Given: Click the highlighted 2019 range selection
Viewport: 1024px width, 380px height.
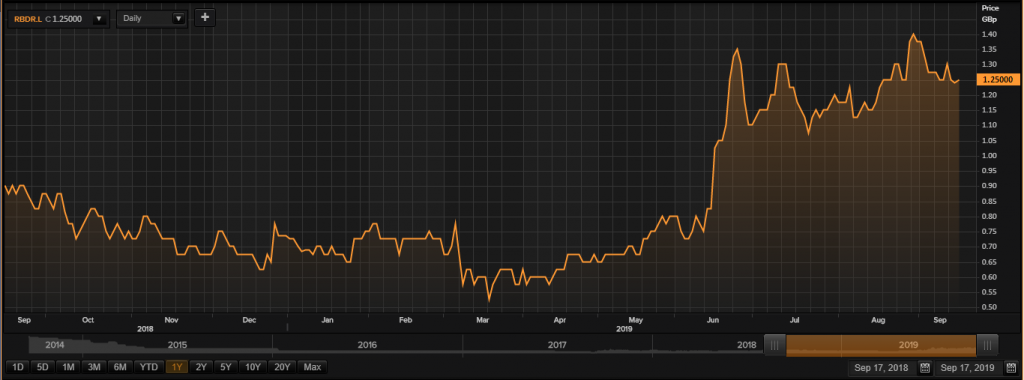Looking at the screenshot, I should pyautogui.click(x=881, y=345).
